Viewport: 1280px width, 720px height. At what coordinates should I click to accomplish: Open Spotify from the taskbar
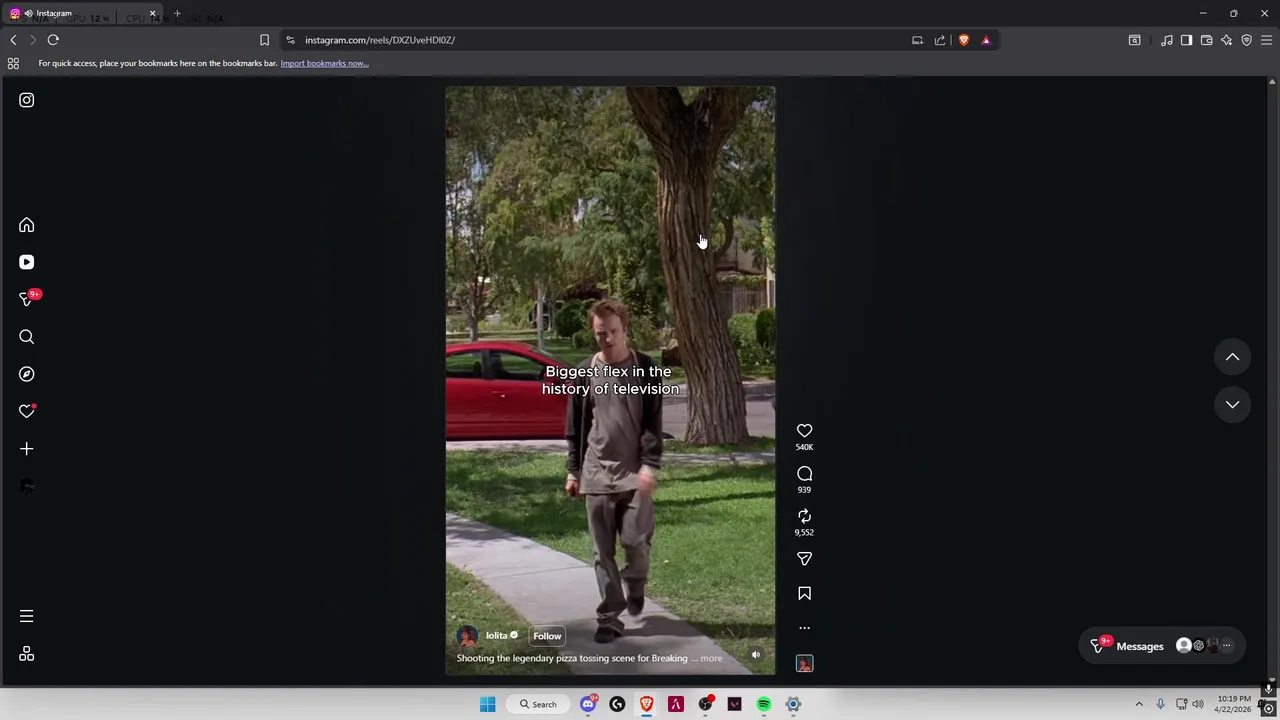[x=764, y=704]
